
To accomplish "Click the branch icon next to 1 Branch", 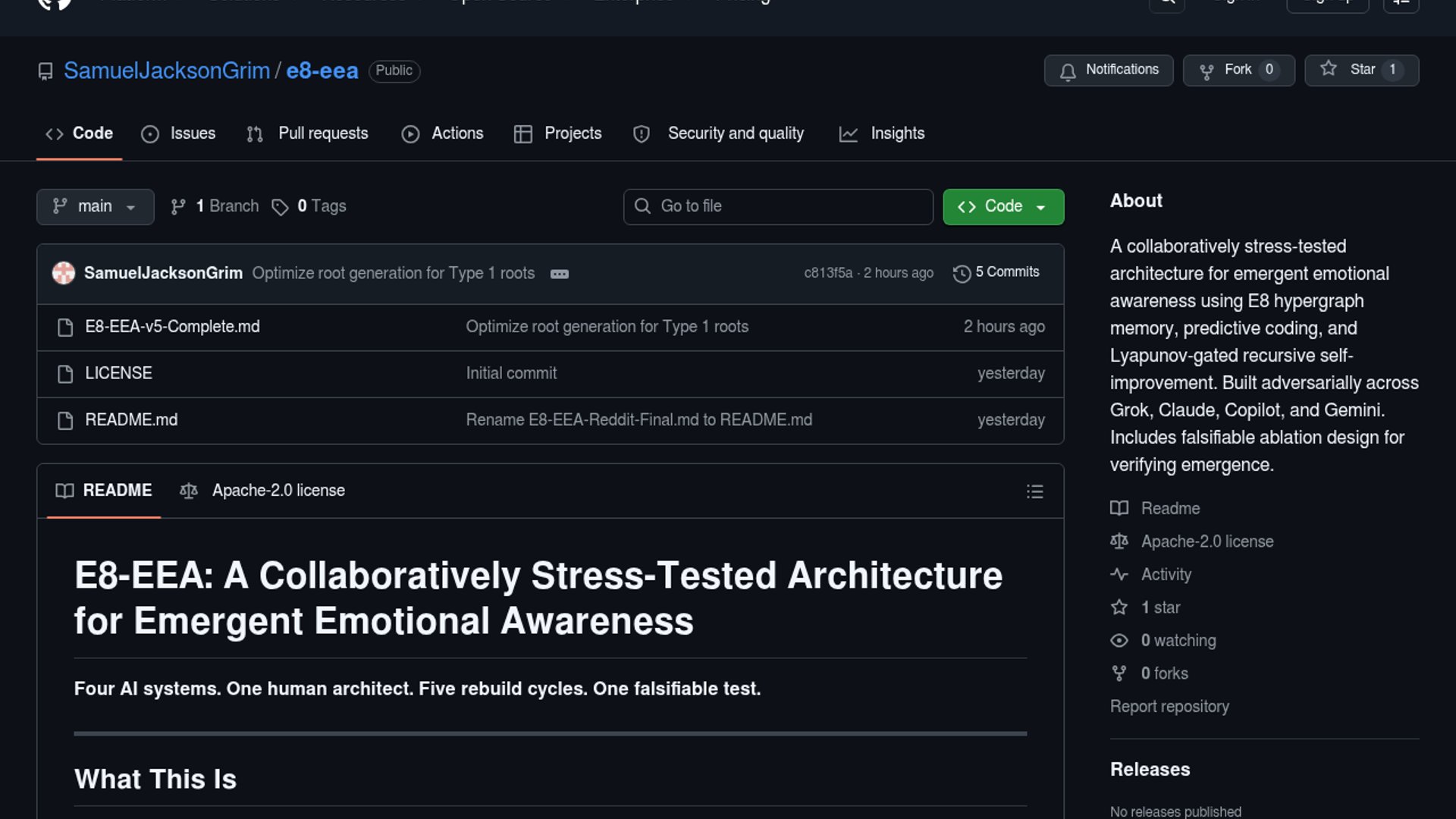I will pyautogui.click(x=178, y=207).
